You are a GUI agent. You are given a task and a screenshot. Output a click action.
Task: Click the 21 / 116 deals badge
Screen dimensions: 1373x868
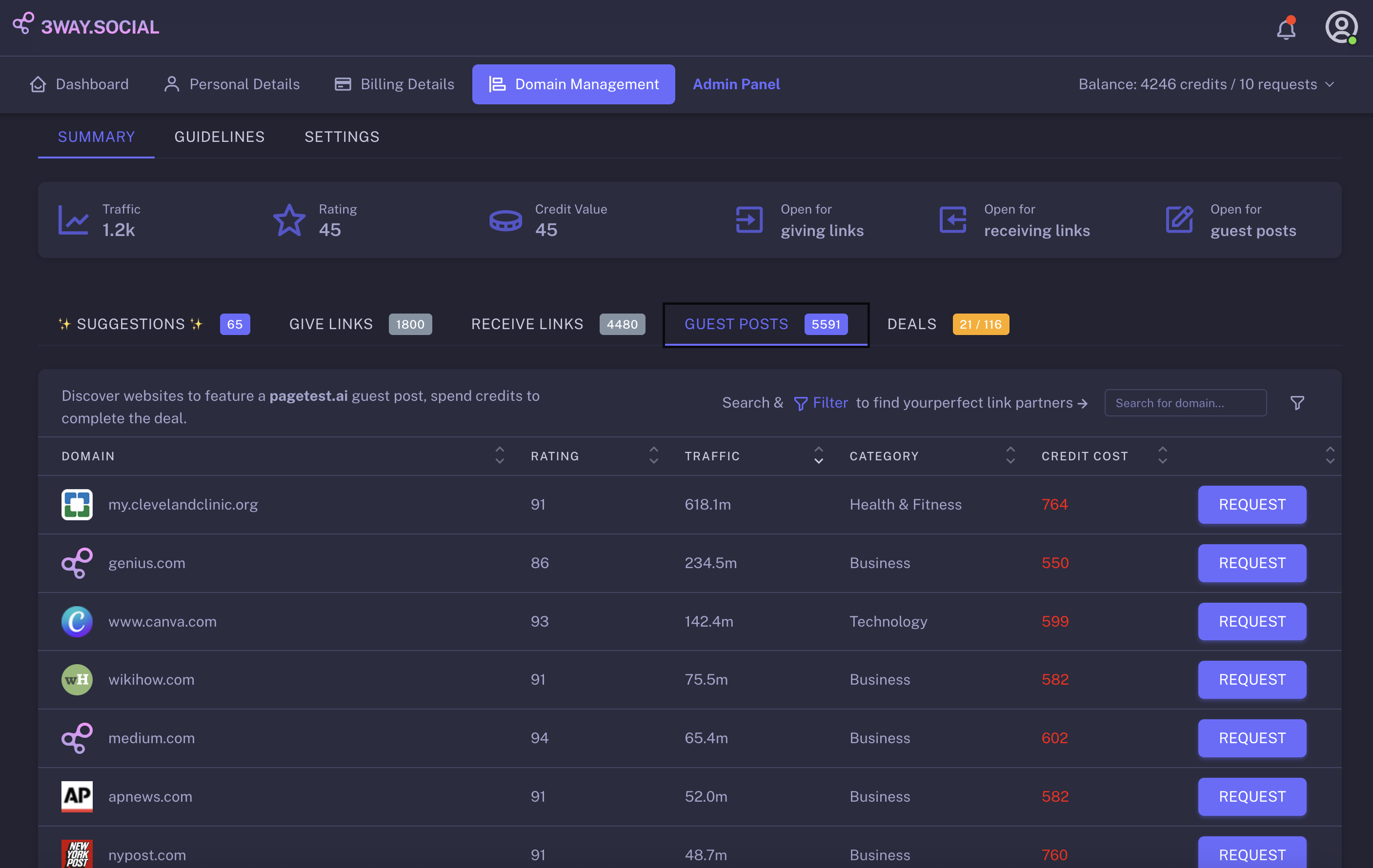[980, 324]
